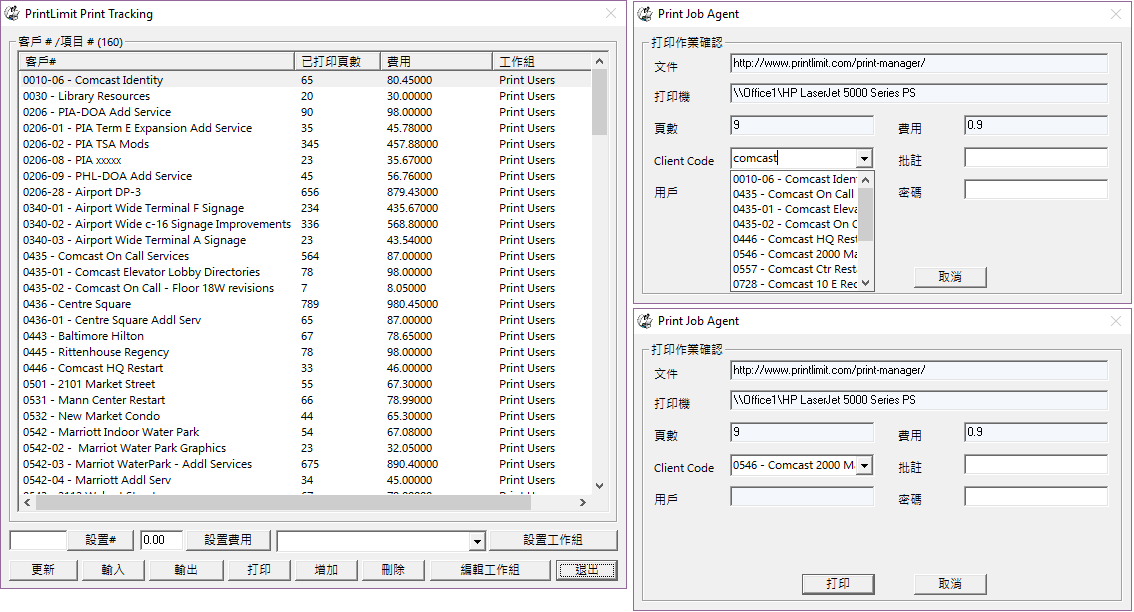Click the Client Code suggestion list scroll-up arrow
The image size is (1134, 612).
866,179
